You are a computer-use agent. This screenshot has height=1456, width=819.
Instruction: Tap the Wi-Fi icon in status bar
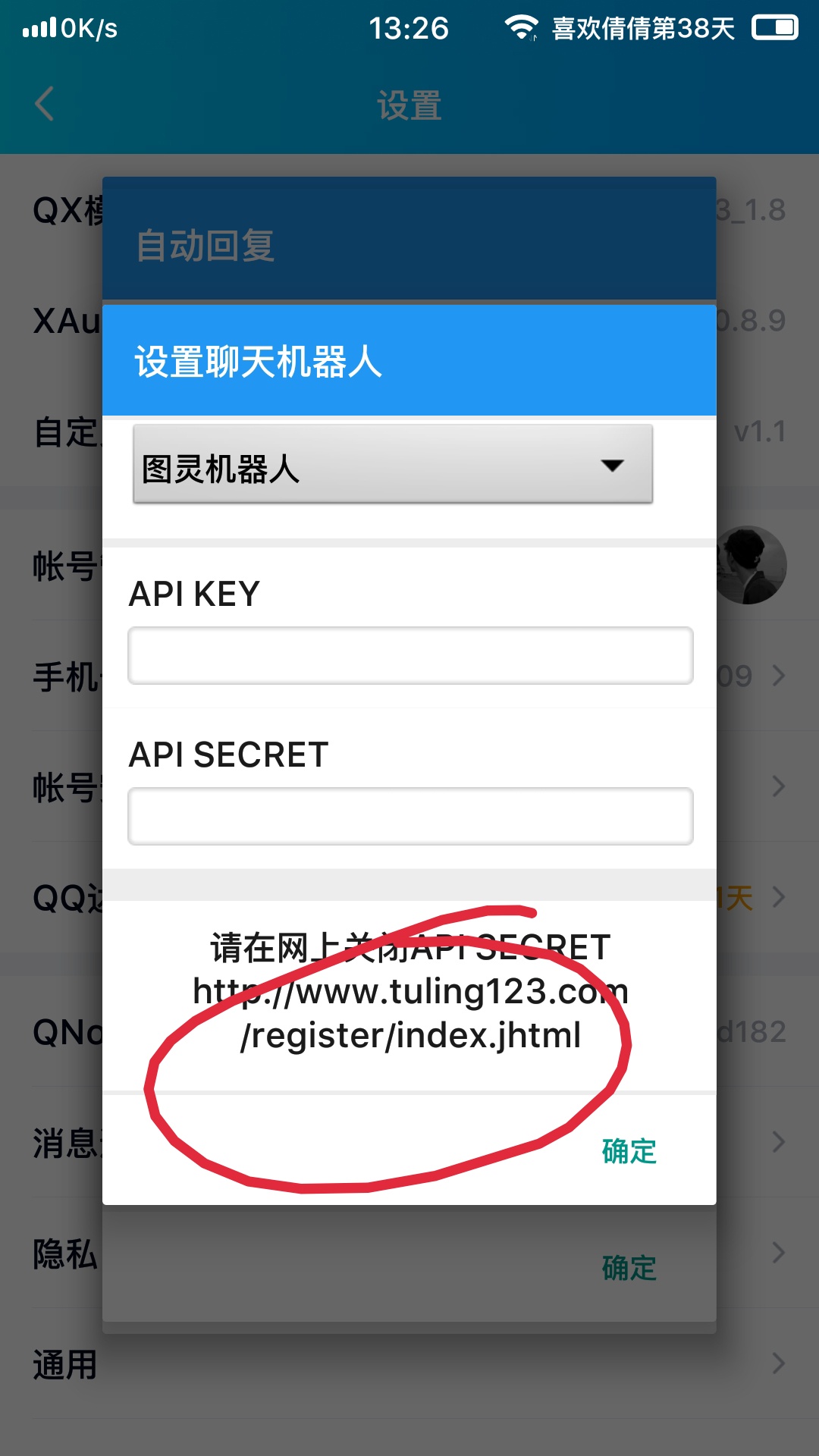pos(522,27)
